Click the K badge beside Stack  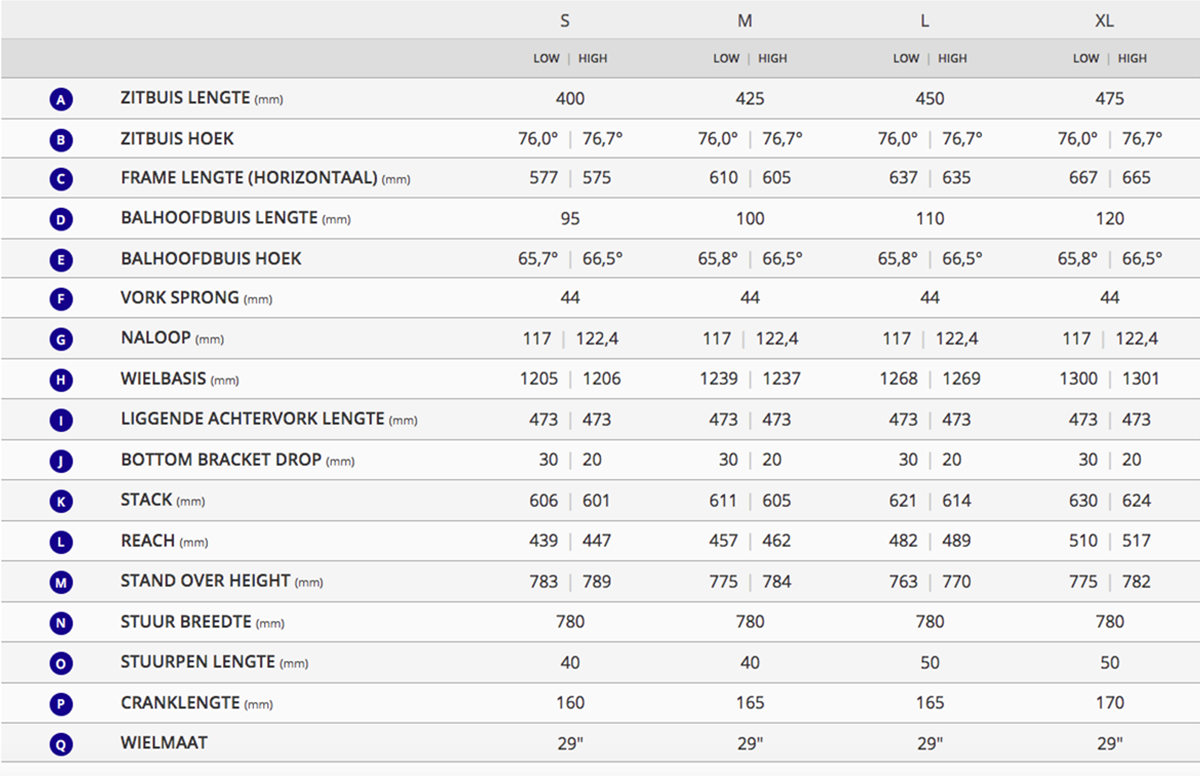[x=61, y=501]
